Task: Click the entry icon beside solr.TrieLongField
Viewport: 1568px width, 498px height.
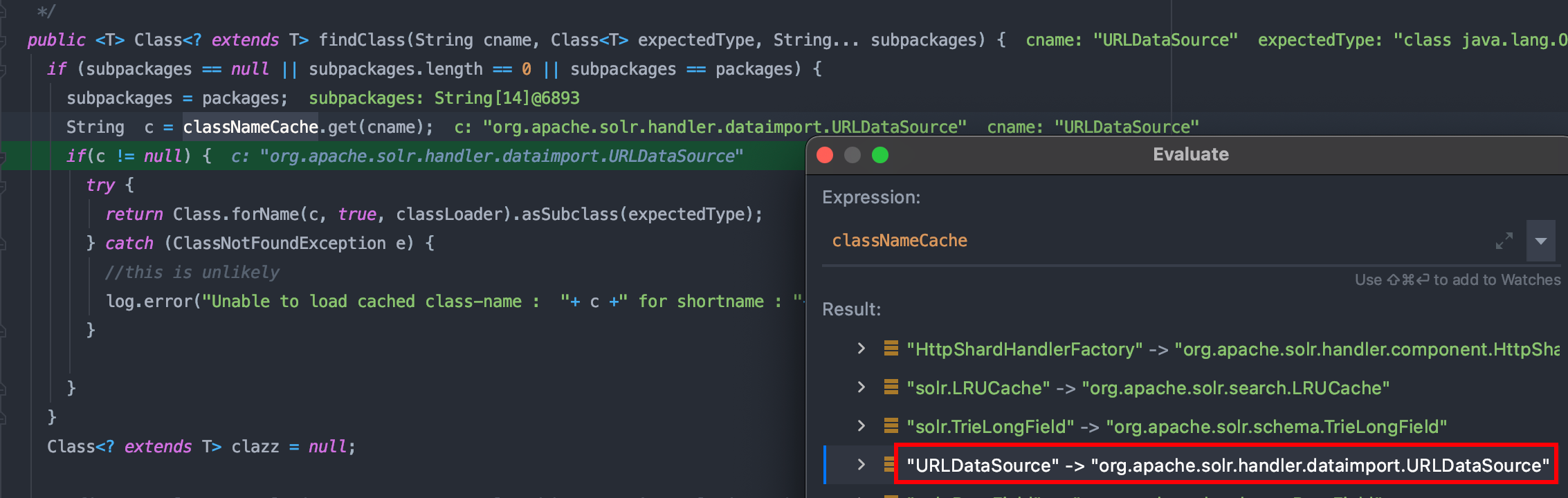Action: click(891, 426)
